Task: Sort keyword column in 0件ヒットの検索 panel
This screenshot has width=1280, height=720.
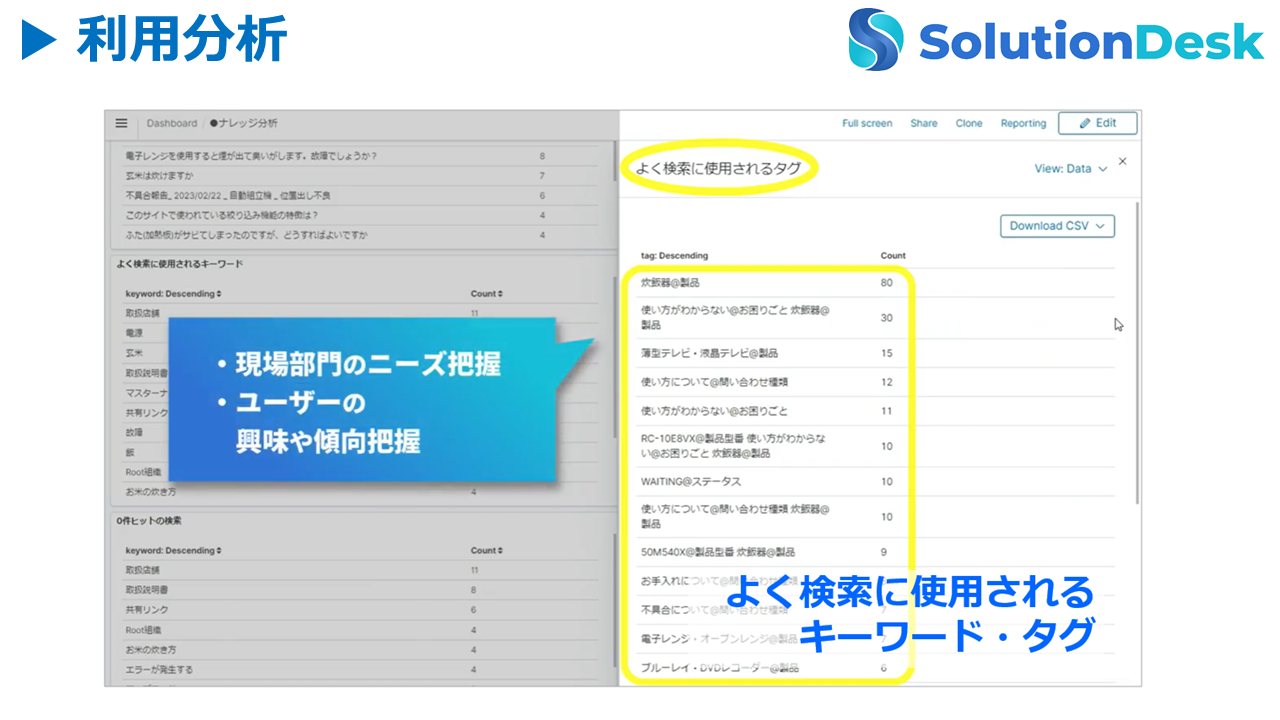Action: (173, 551)
